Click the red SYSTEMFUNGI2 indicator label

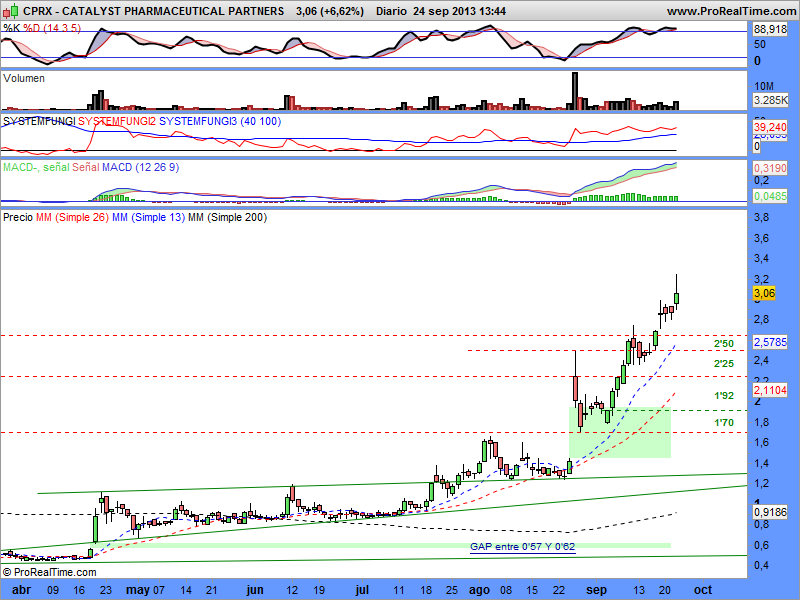click(117, 121)
